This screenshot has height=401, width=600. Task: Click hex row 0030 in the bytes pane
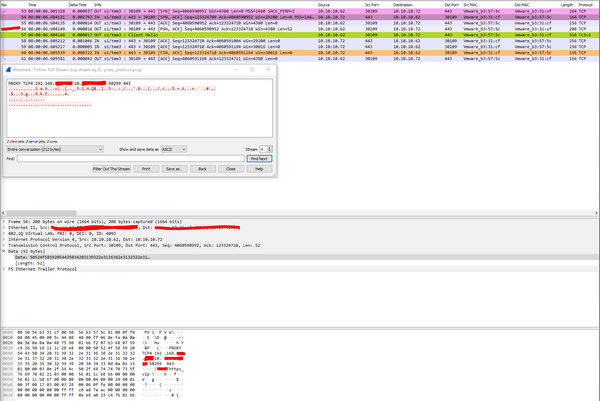(93, 348)
